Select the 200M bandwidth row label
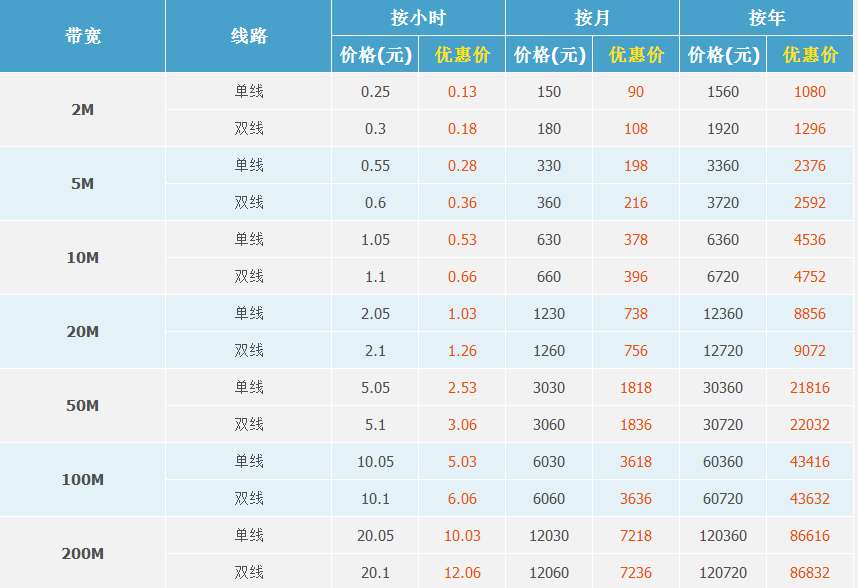Screen dimensions: 858x588 (x=82, y=554)
